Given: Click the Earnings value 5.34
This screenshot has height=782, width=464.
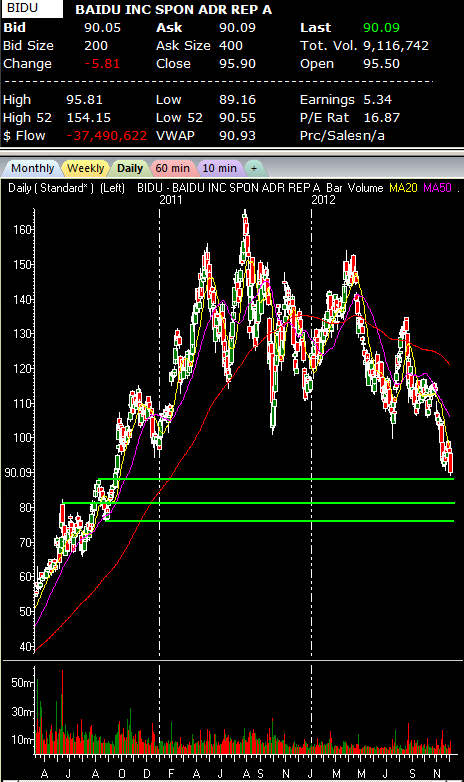Looking at the screenshot, I should tap(377, 100).
